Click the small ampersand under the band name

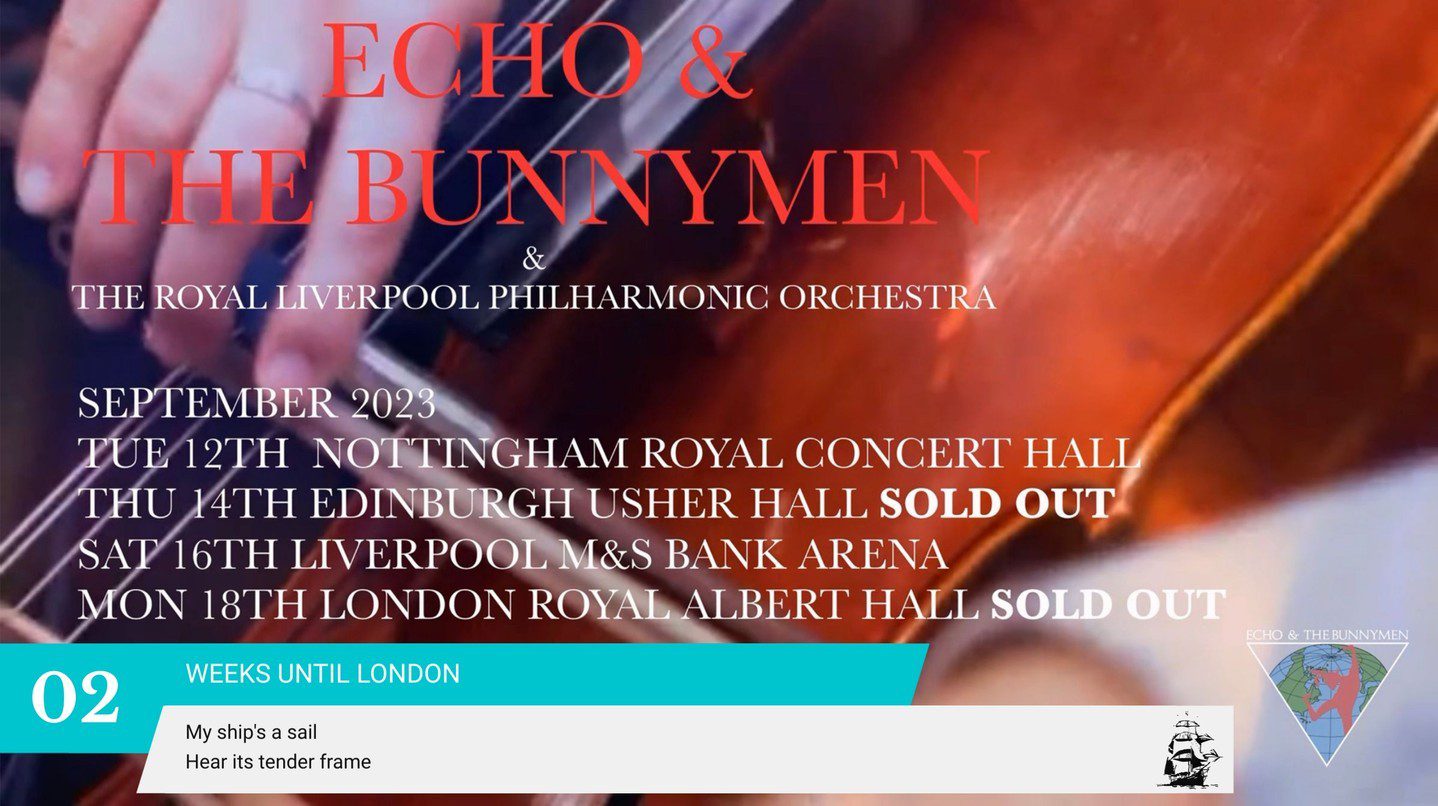(x=534, y=259)
